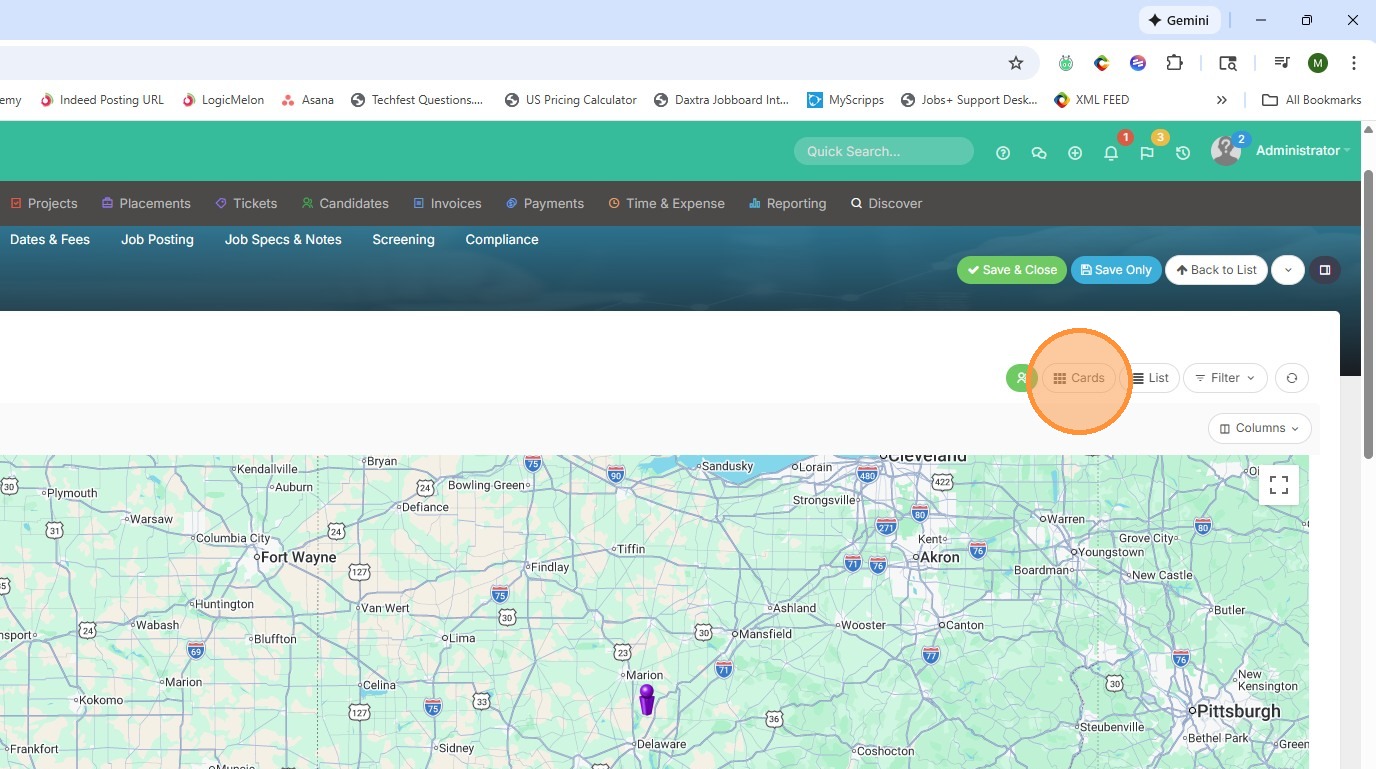Image resolution: width=1376 pixels, height=769 pixels.
Task: Open the Jobs+ Support Desk bookmark
Action: click(x=969, y=100)
